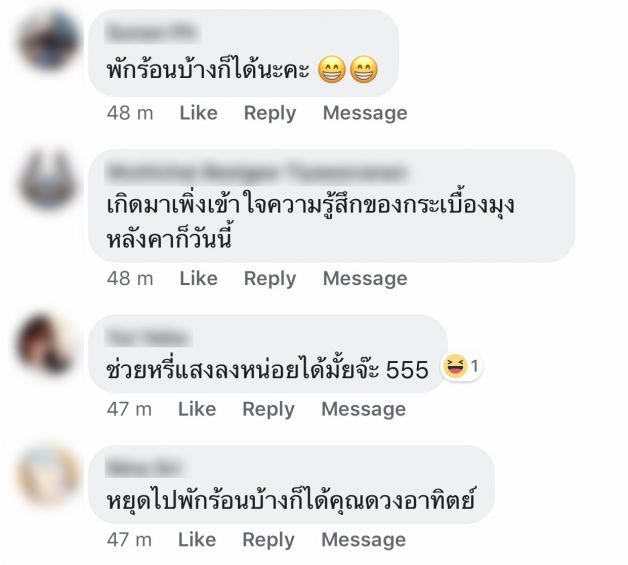Message the author of the first comment
The width and height of the screenshot is (628, 565).
point(365,113)
